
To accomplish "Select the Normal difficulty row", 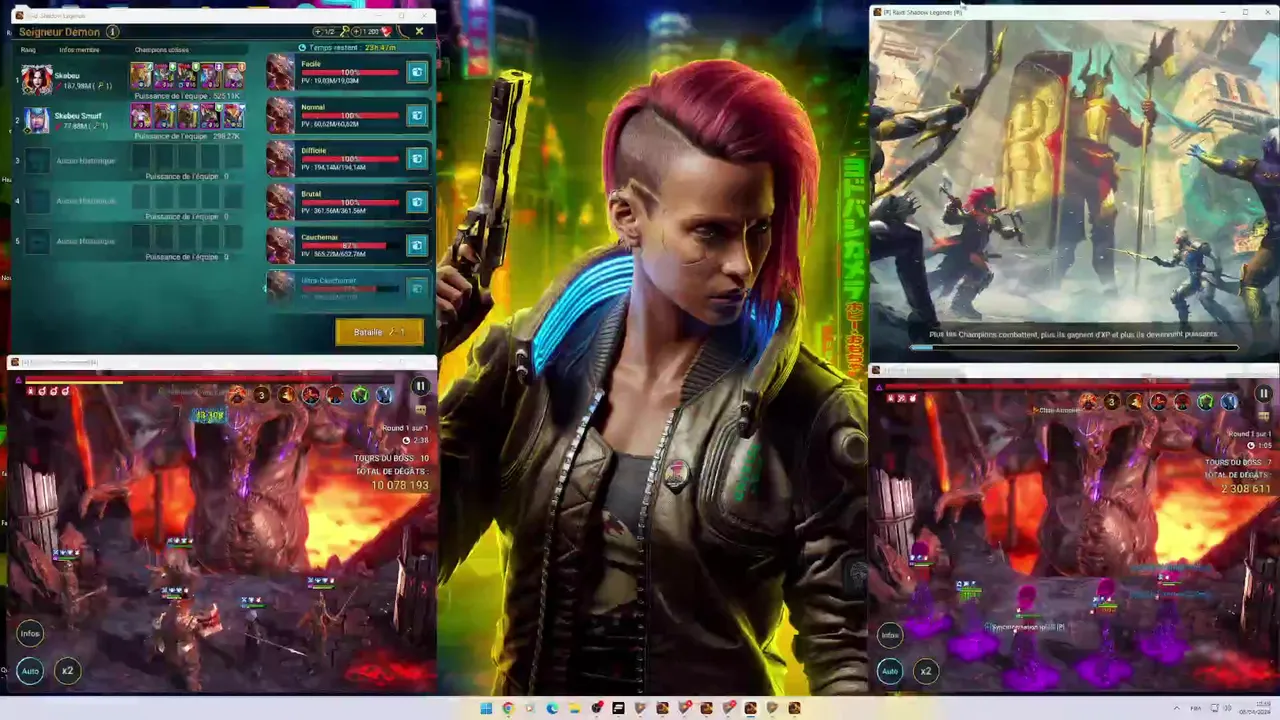I will tap(348, 115).
